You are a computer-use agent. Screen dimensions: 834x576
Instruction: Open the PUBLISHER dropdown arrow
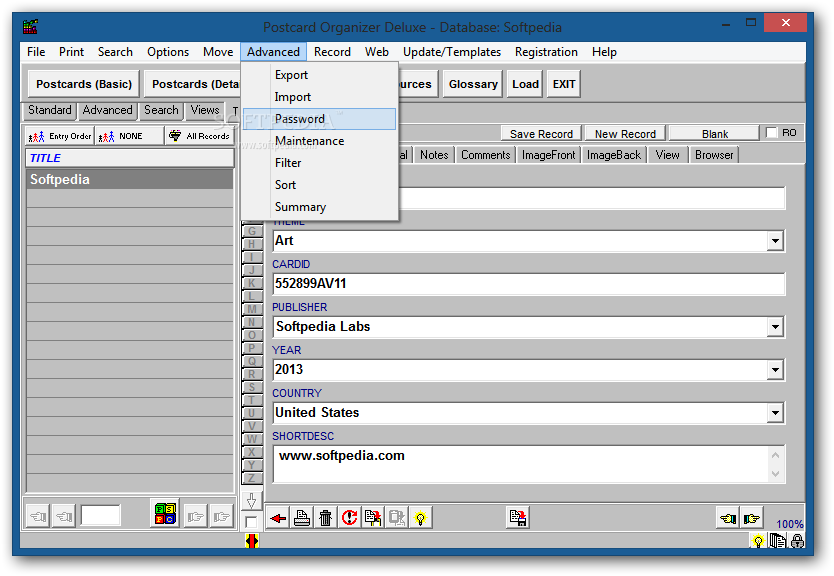[775, 327]
